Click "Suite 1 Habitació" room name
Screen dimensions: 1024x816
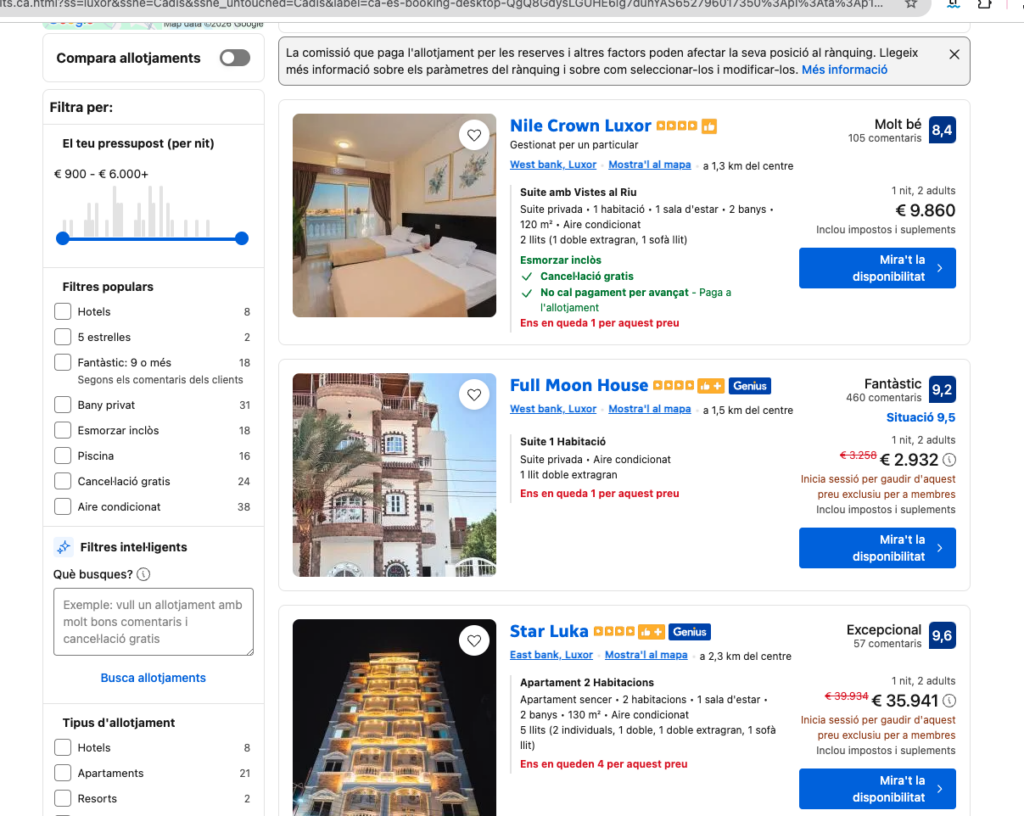click(562, 442)
